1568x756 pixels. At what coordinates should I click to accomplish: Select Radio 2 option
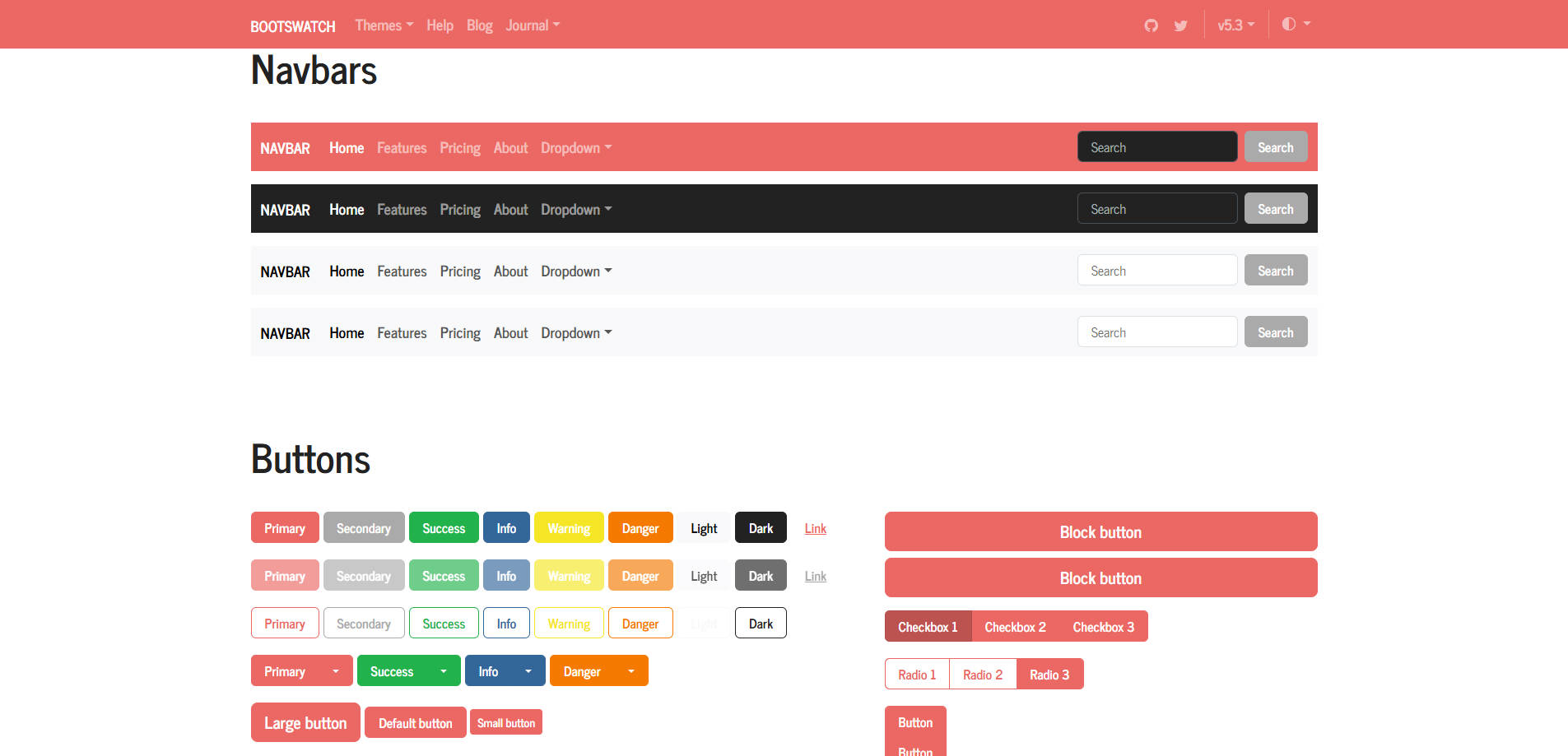point(983,675)
